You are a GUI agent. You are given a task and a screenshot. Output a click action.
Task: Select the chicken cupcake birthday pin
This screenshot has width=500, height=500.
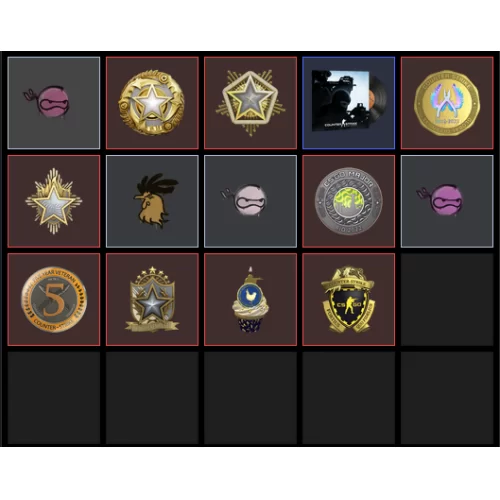coord(250,299)
